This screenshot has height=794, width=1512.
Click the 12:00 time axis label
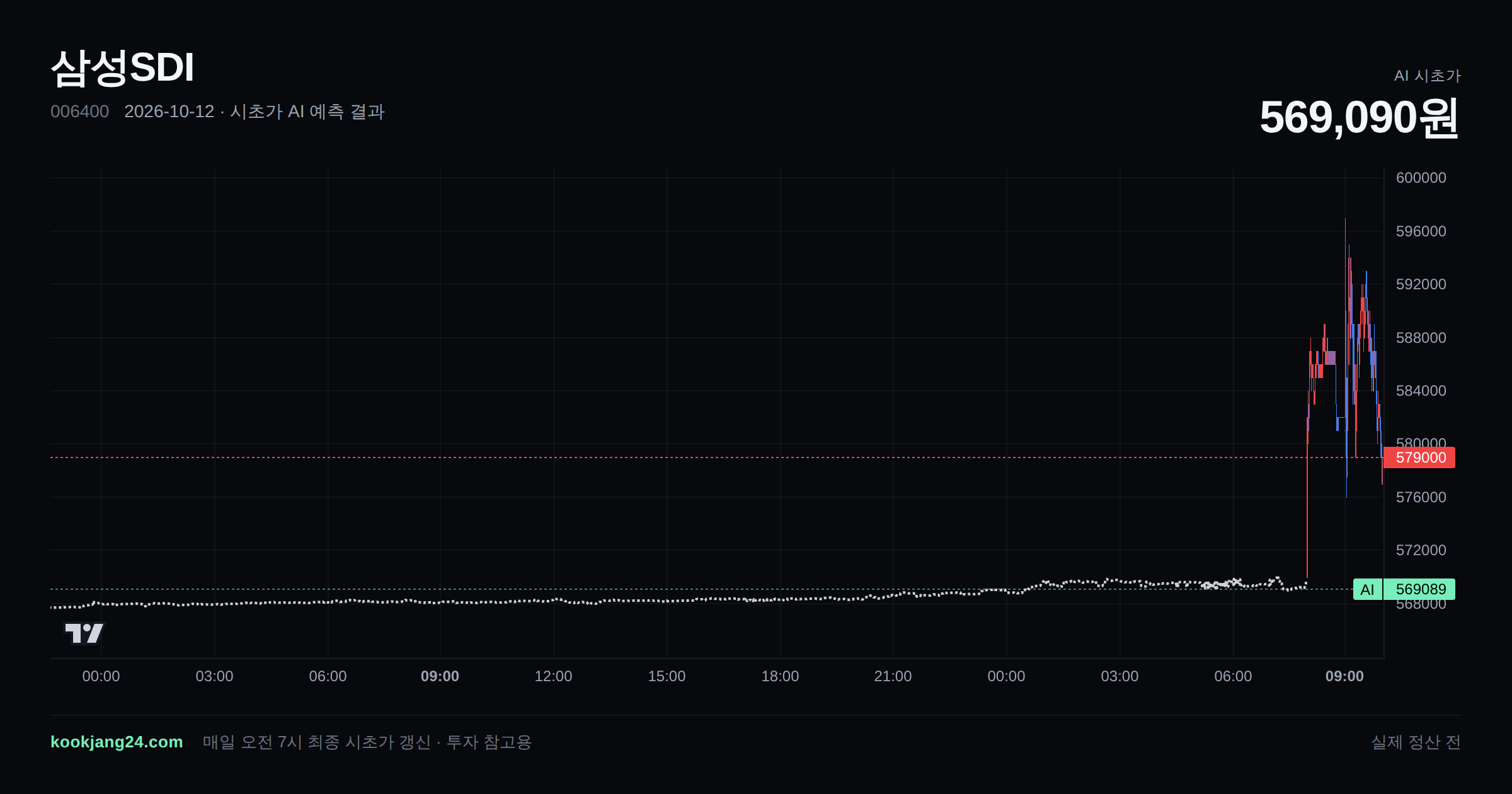(553, 676)
